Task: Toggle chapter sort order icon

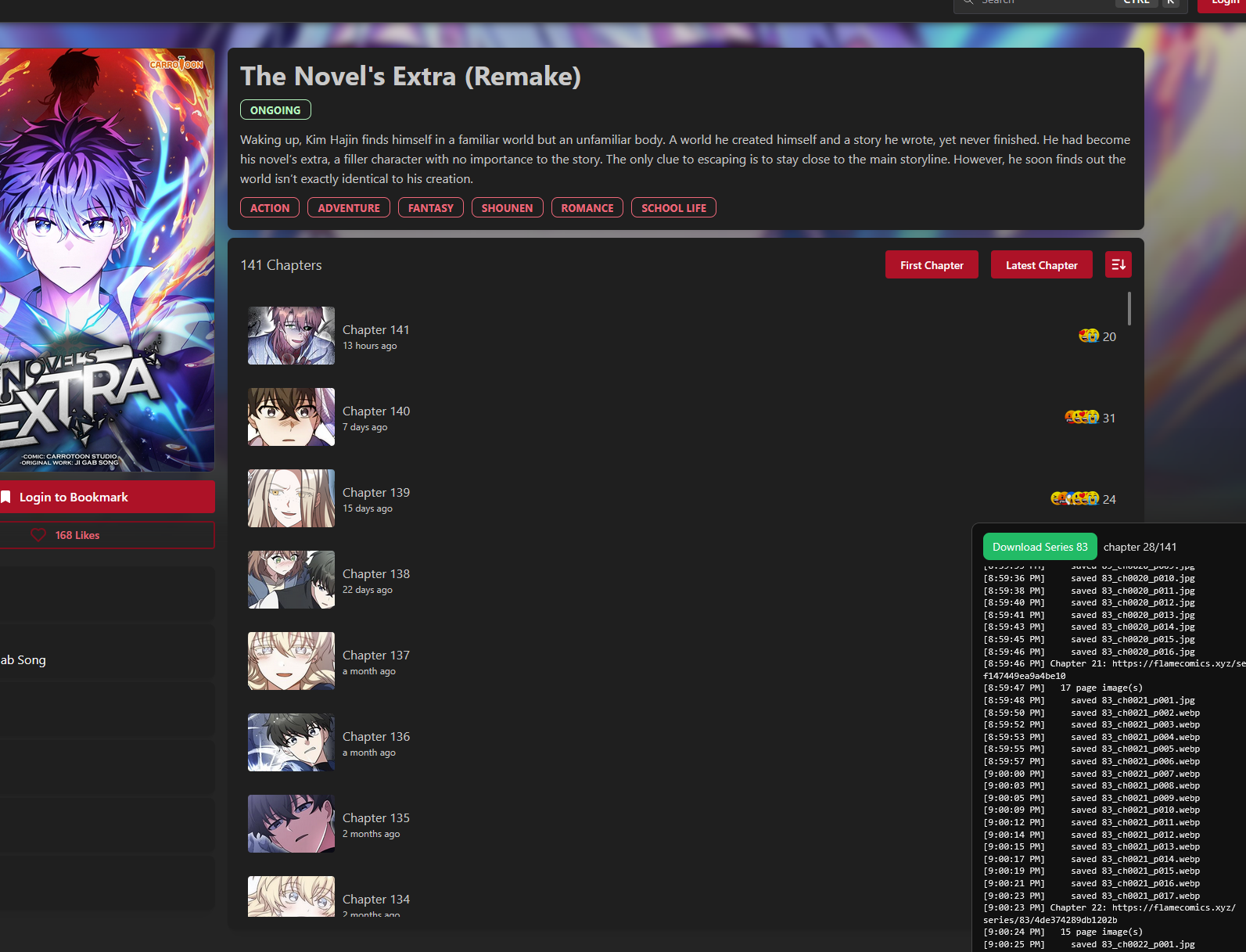Action: coord(1118,264)
